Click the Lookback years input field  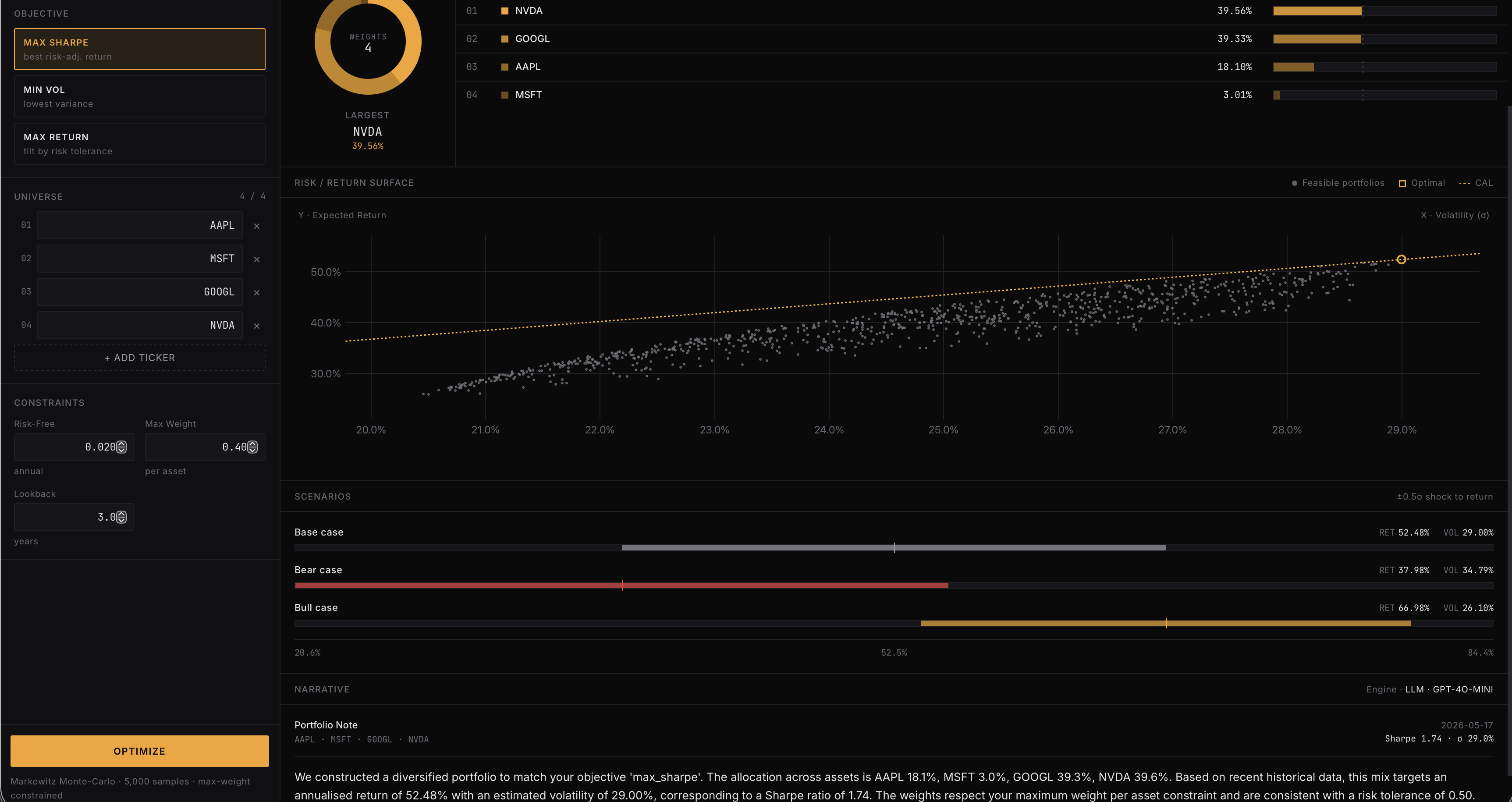tap(74, 517)
